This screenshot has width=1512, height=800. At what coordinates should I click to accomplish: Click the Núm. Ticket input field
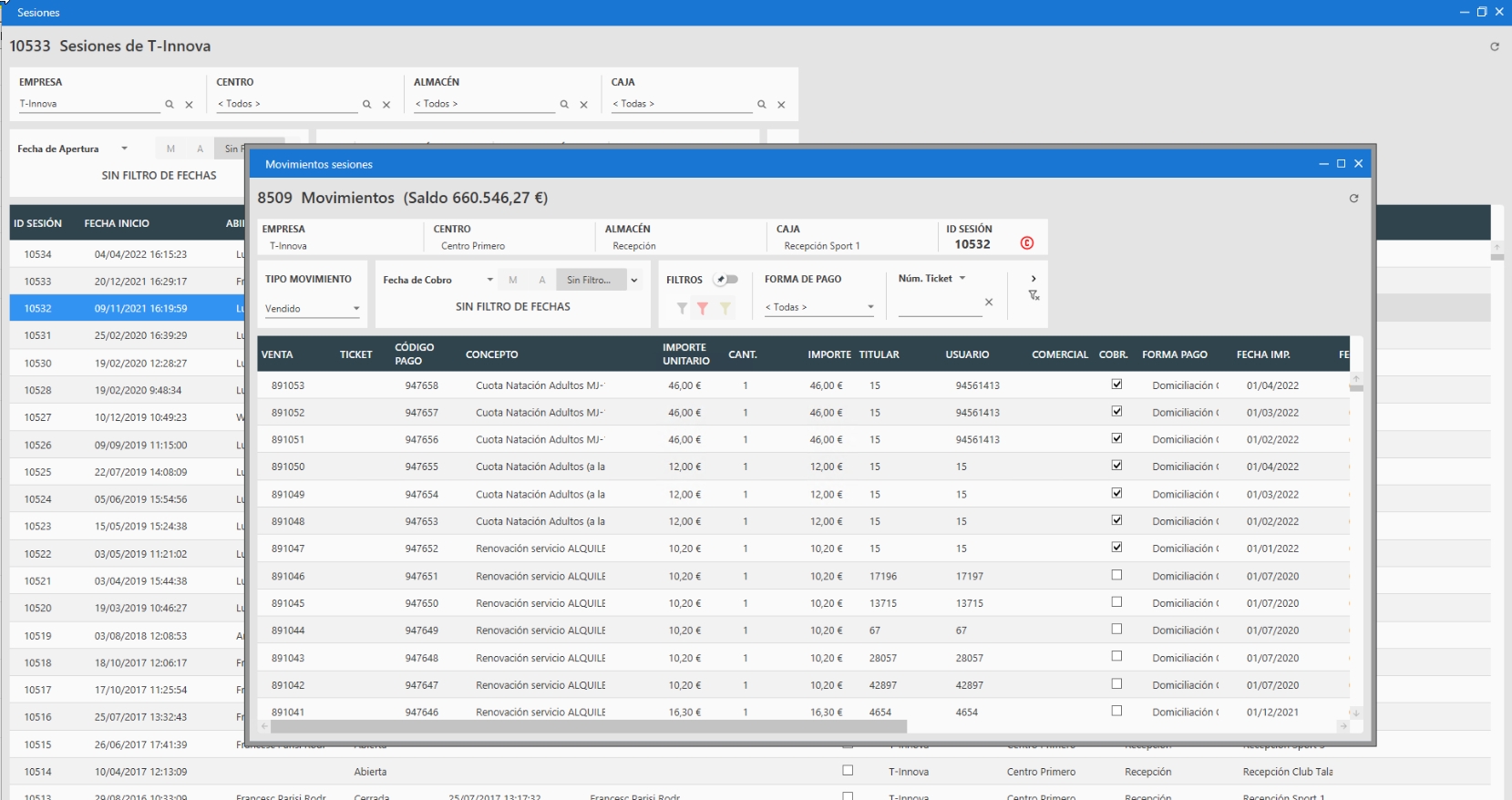click(x=940, y=304)
